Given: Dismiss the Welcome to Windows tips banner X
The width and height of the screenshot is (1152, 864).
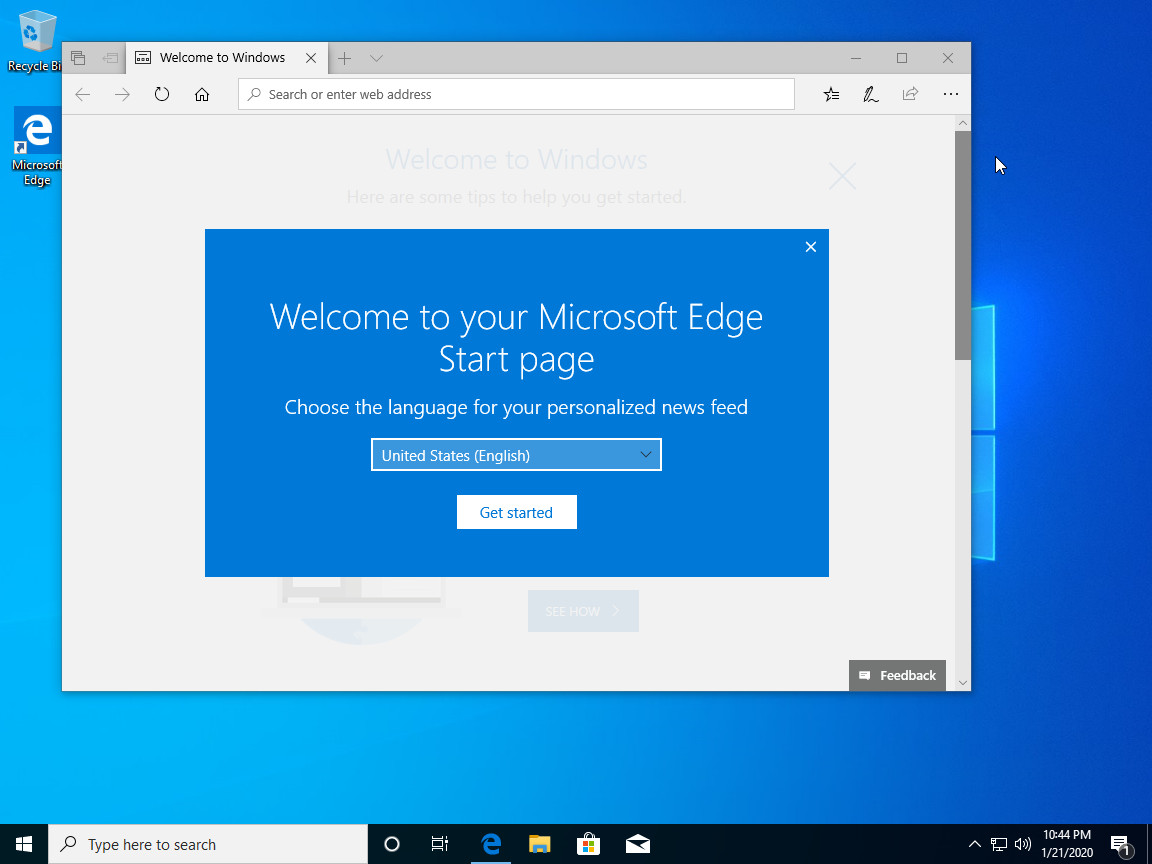Looking at the screenshot, I should coord(842,176).
